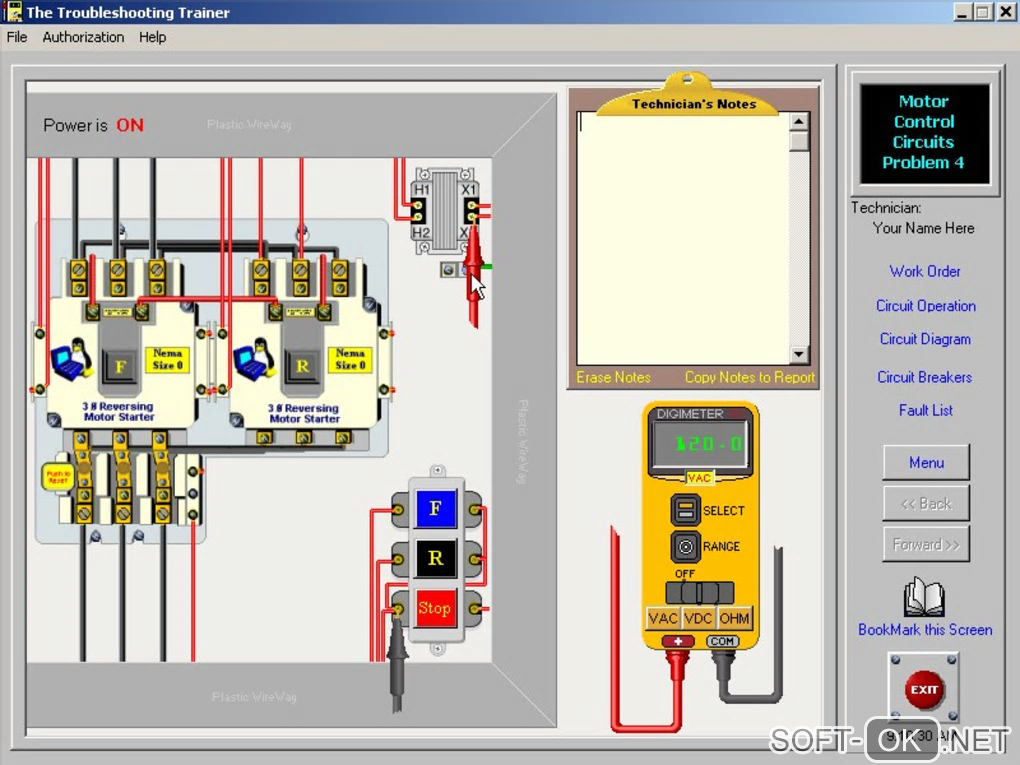
Task: Open the Authorization menu
Action: tap(83, 37)
